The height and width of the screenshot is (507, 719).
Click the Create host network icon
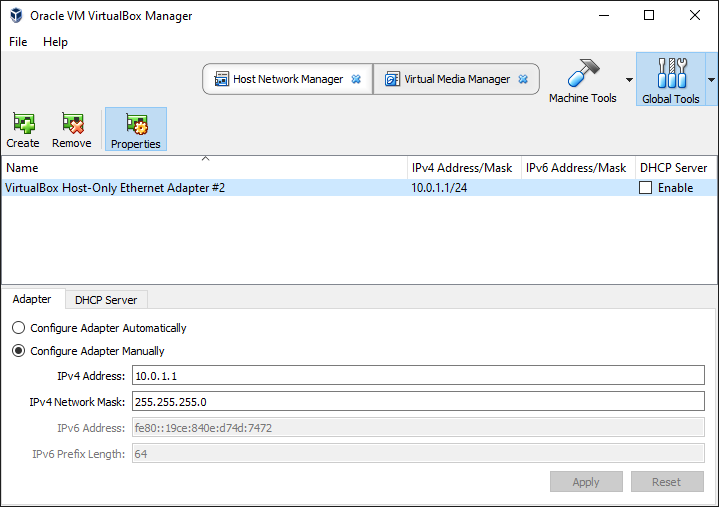23,123
